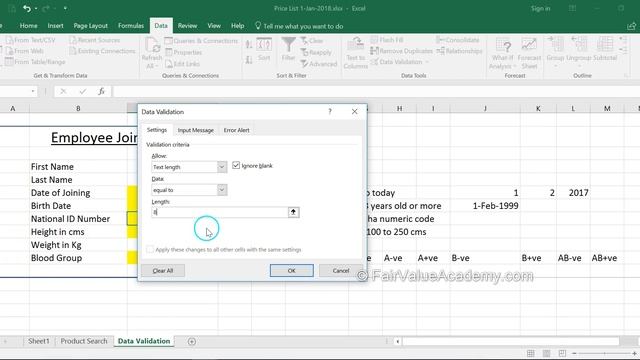
Task: Open the Home ribbon tab
Action: (x=29, y=26)
